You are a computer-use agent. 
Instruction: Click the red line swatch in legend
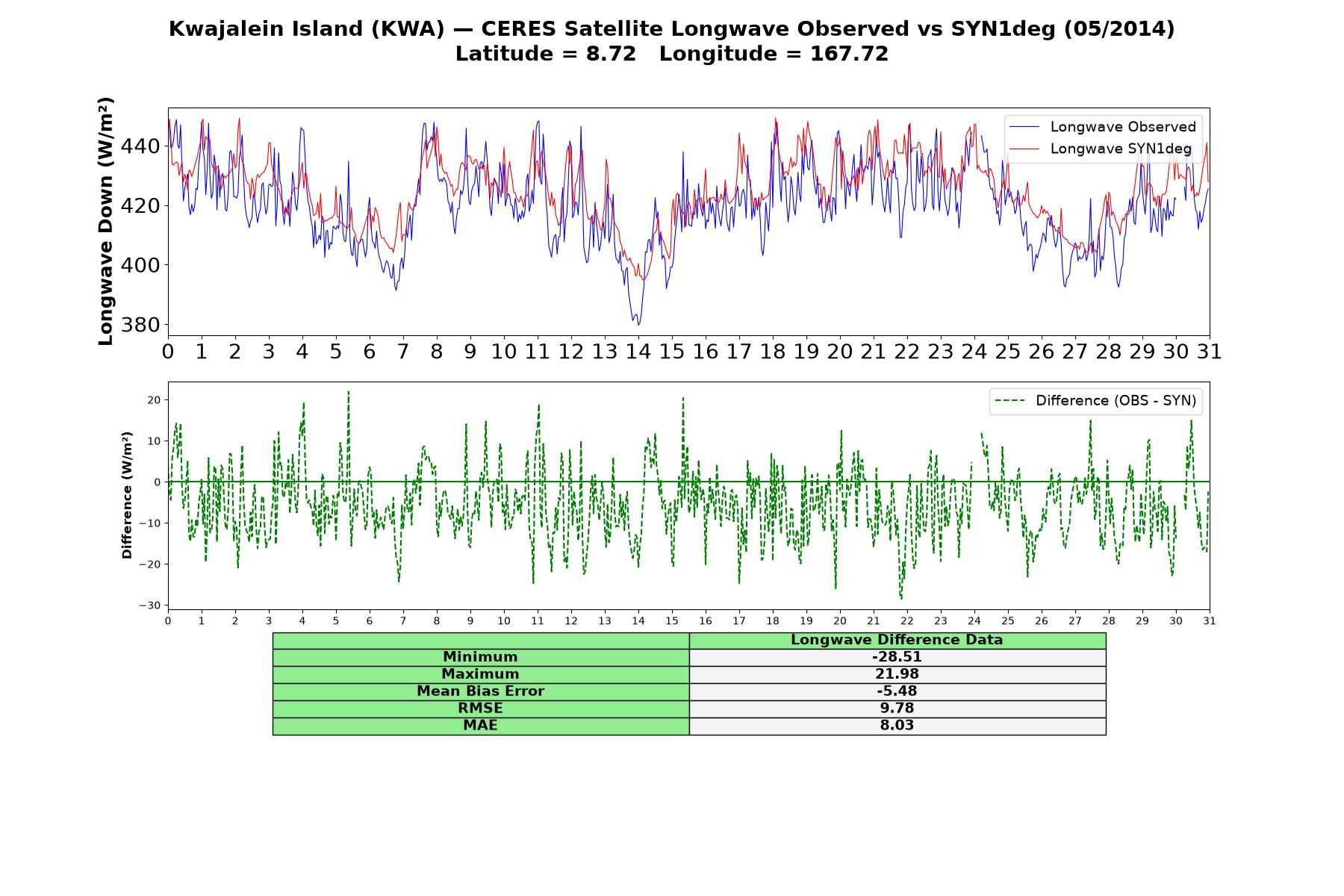tap(1024, 149)
